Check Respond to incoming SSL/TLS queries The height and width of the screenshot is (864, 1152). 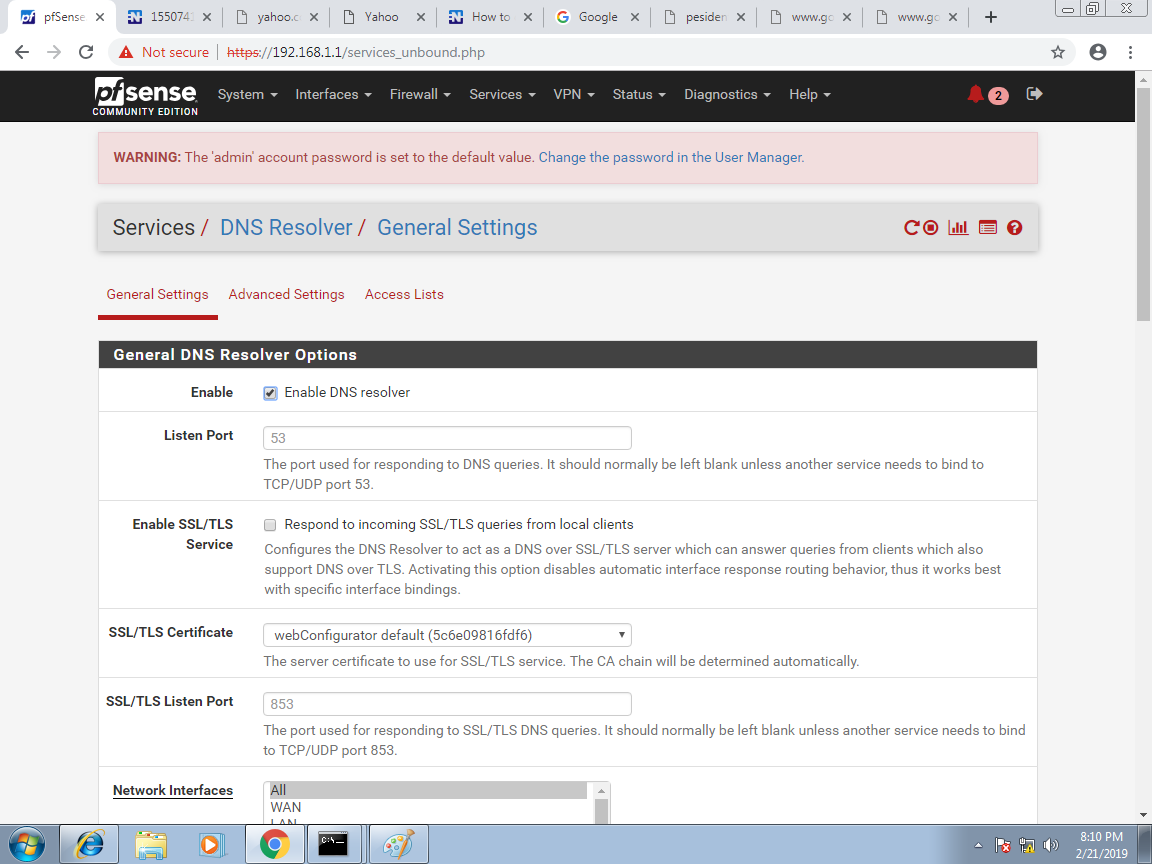pos(270,525)
